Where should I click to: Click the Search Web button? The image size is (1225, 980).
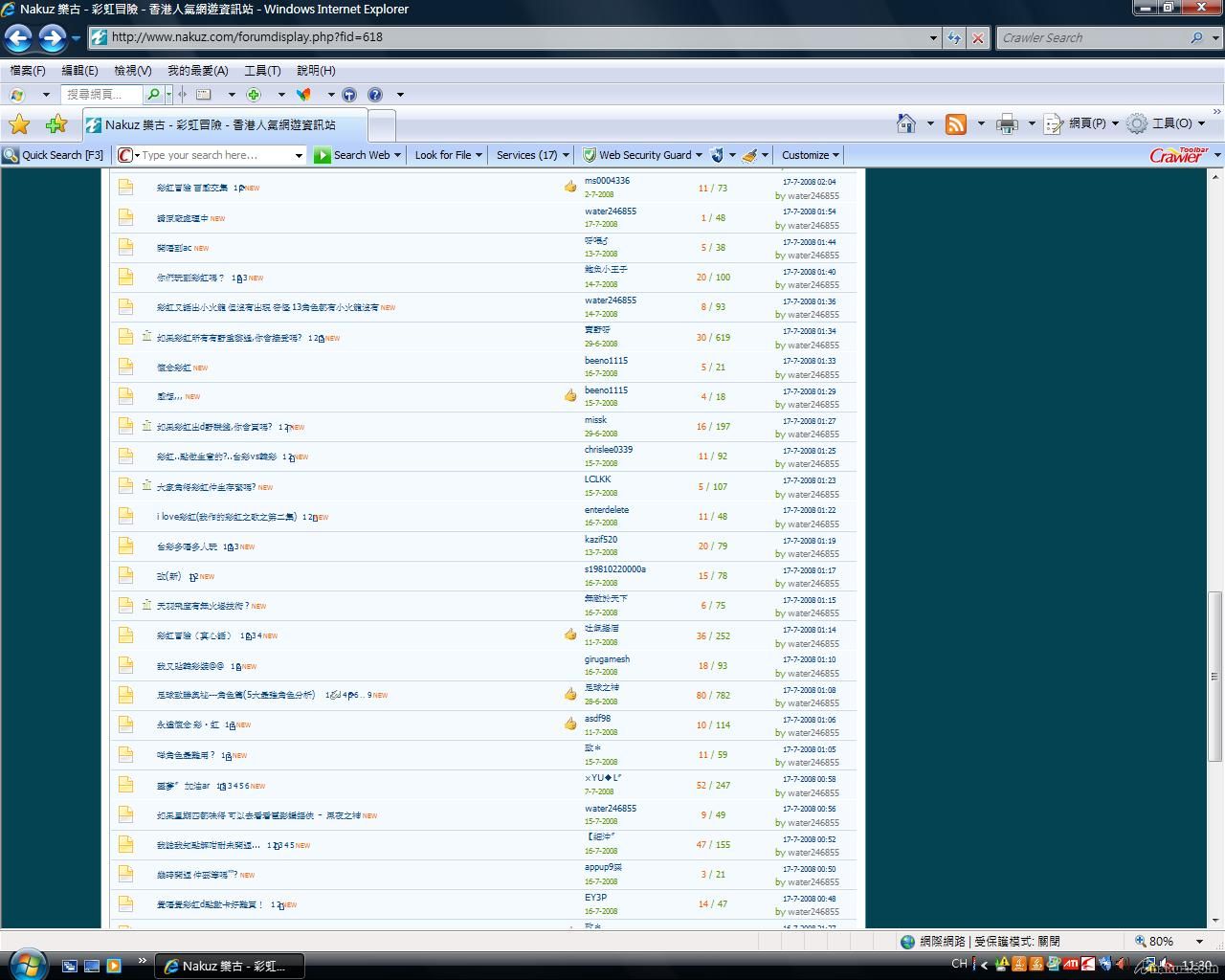coord(354,155)
